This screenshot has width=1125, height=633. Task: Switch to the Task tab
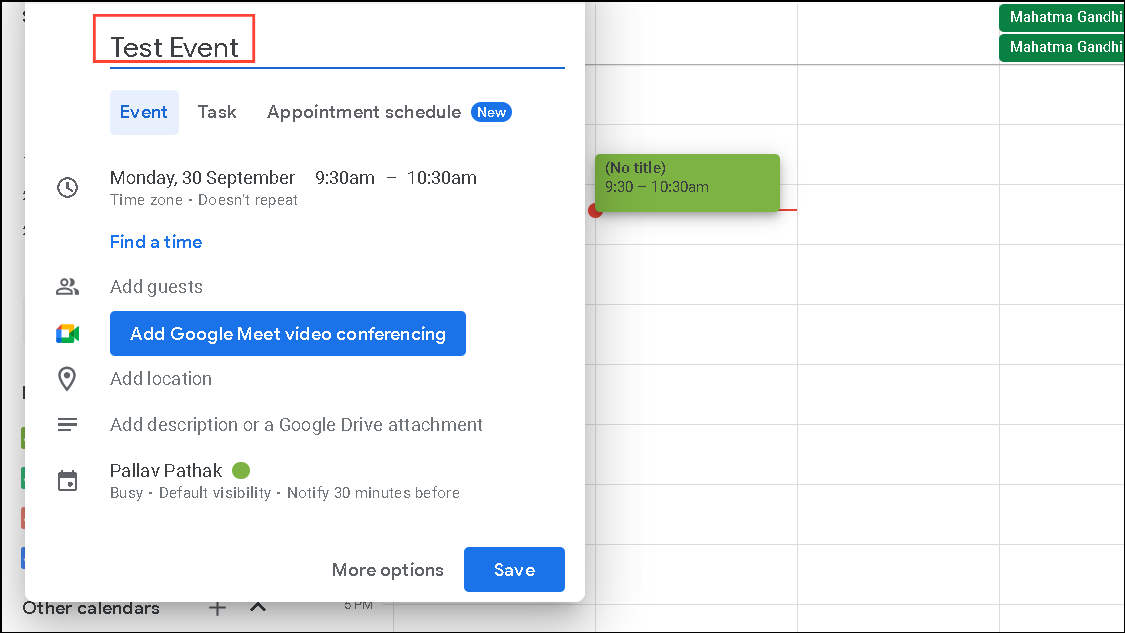[x=217, y=112]
